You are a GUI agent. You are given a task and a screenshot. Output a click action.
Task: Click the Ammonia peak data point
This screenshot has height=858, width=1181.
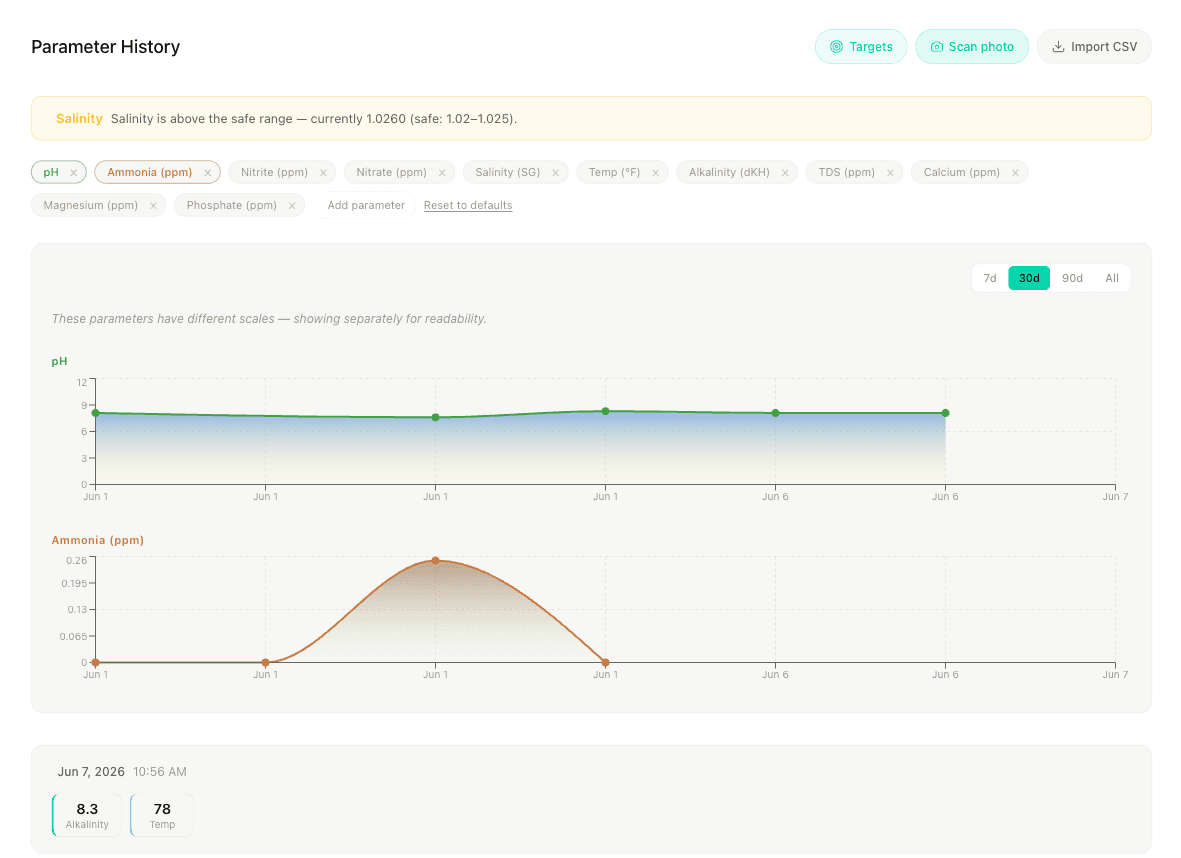tap(435, 560)
